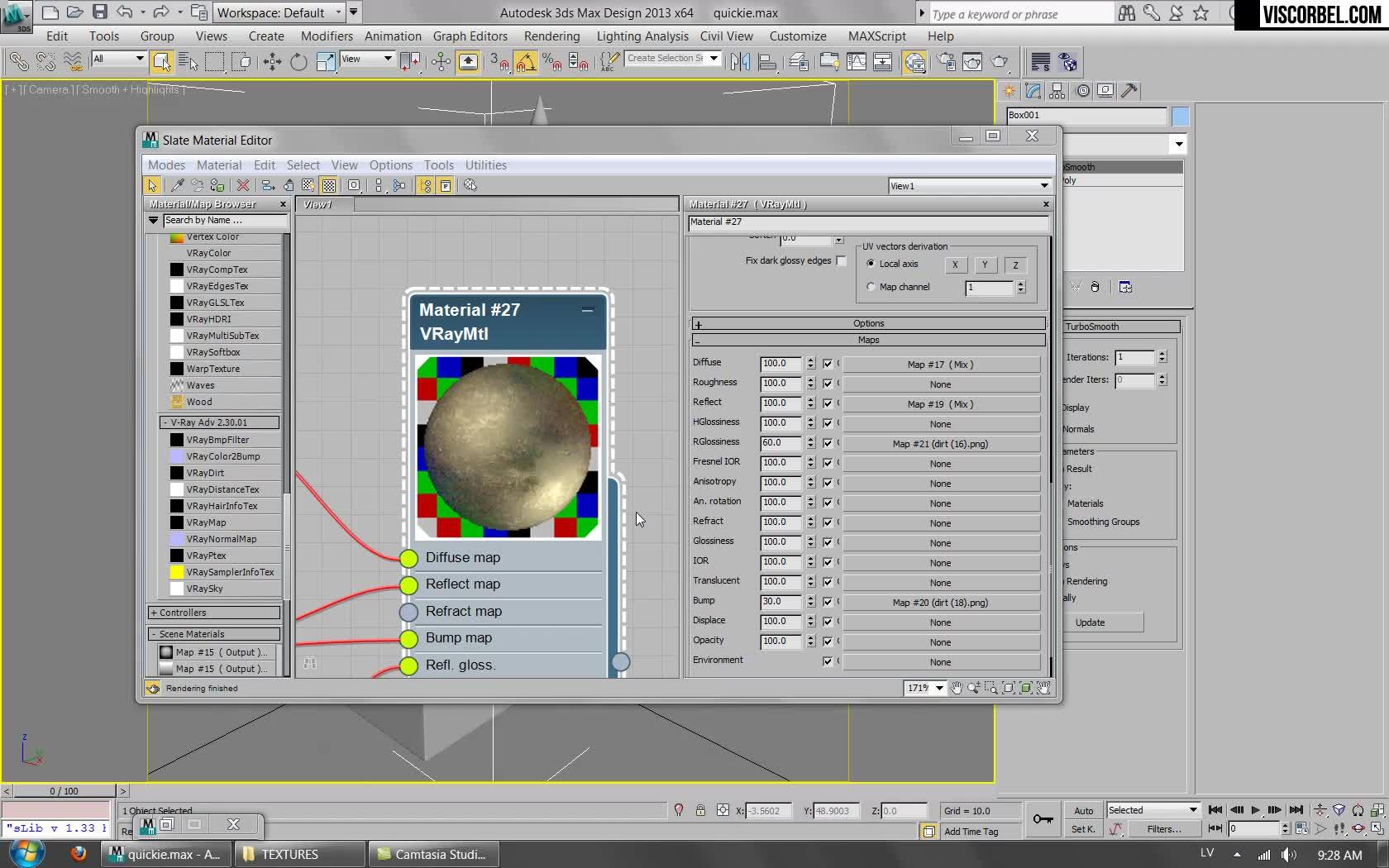Screen dimensions: 1389x868
Task: Toggle Bump map enable checkbox
Action: pyautogui.click(x=827, y=602)
